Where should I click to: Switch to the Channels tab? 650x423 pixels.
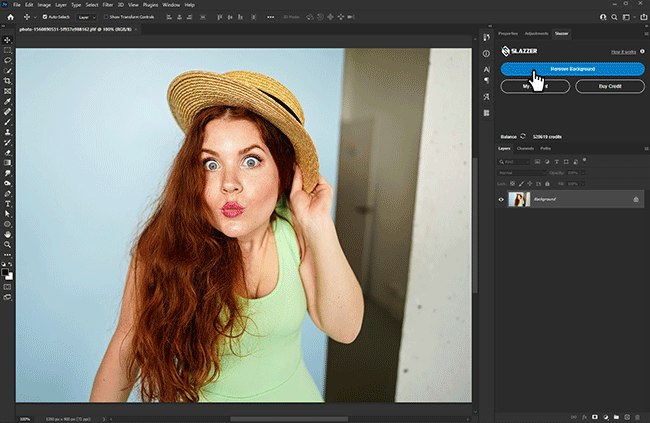coord(525,148)
